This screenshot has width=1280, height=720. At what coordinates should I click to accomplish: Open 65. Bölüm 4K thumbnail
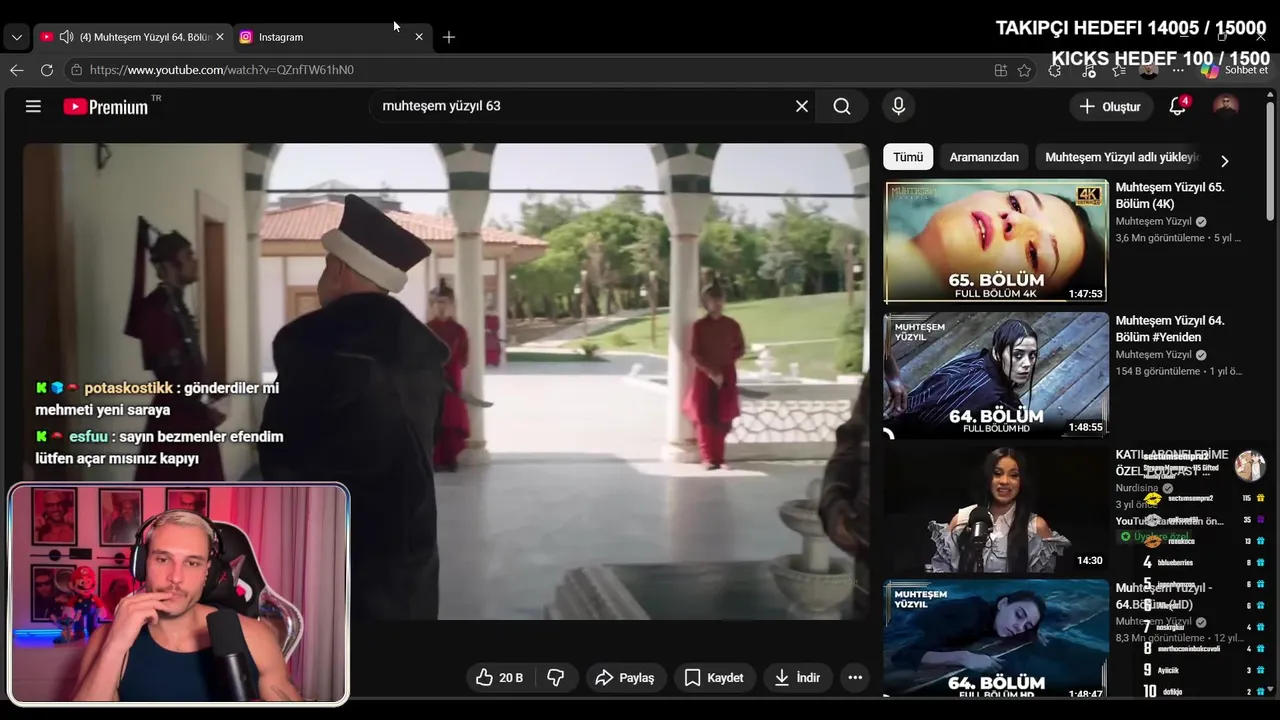(x=996, y=241)
